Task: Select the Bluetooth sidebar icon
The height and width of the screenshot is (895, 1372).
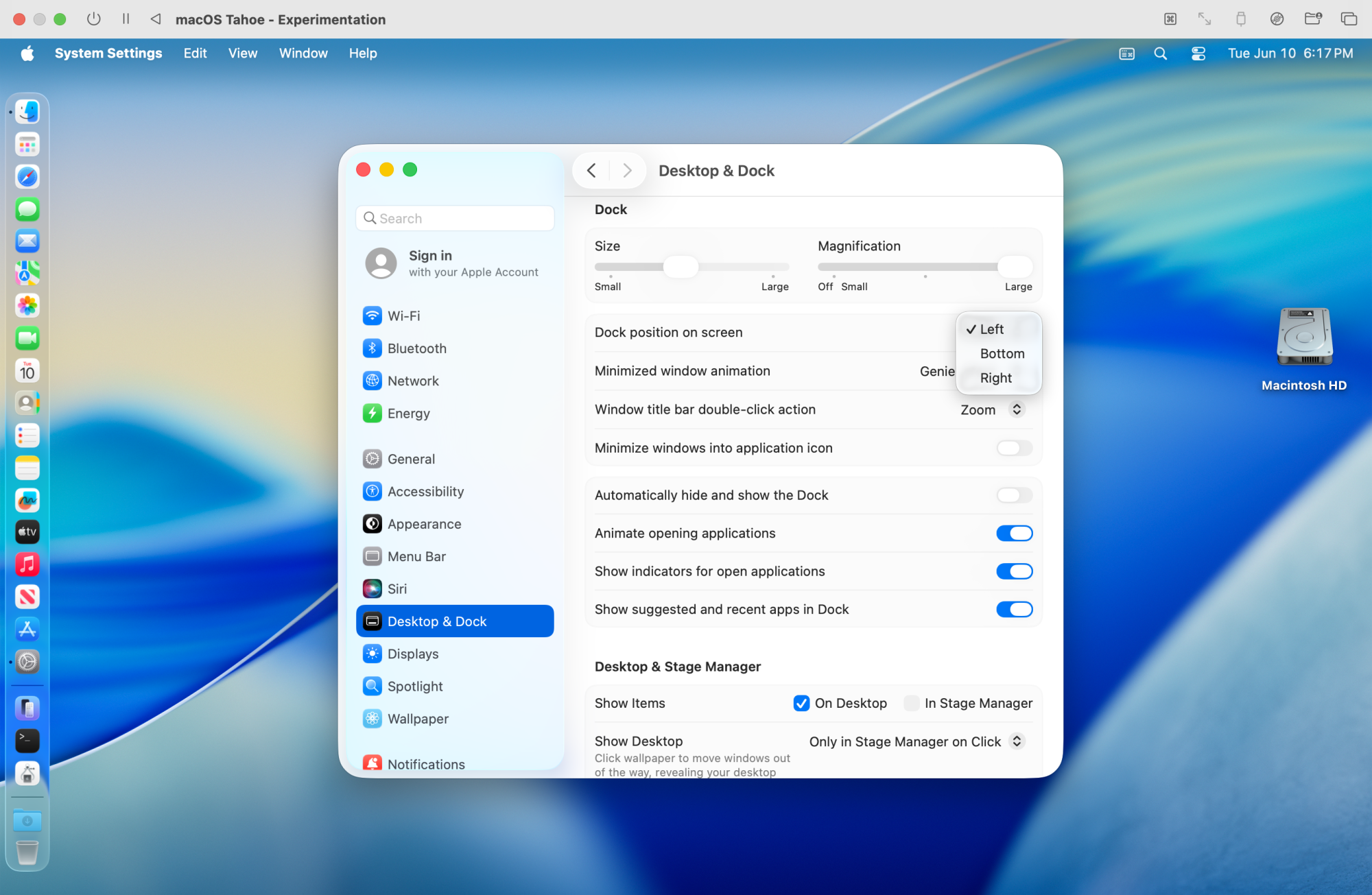Action: (x=372, y=348)
